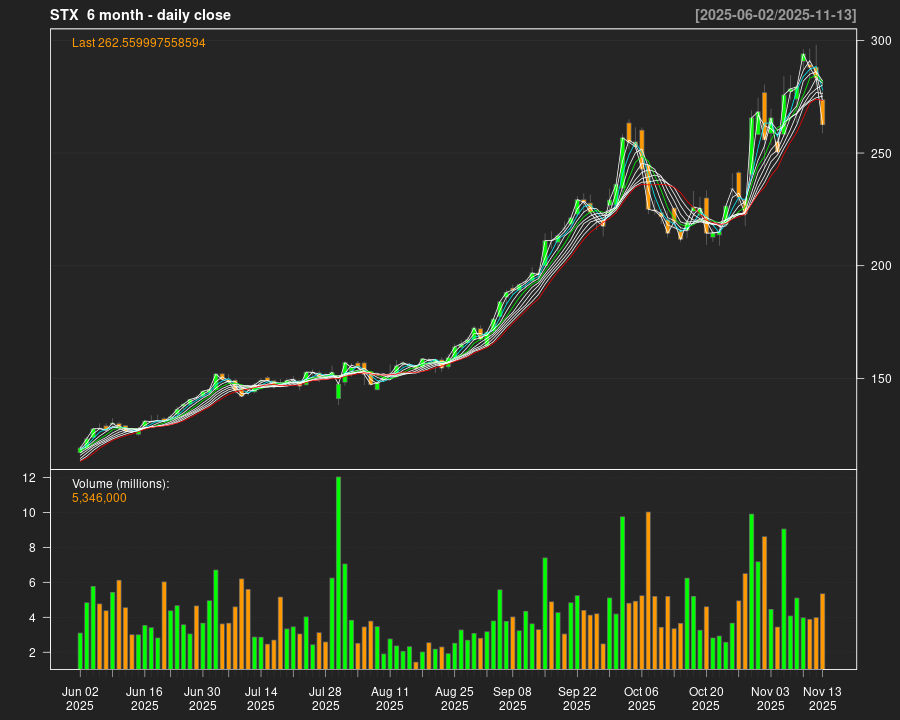Select the tallest green volume bar near Jul 28

(337, 570)
